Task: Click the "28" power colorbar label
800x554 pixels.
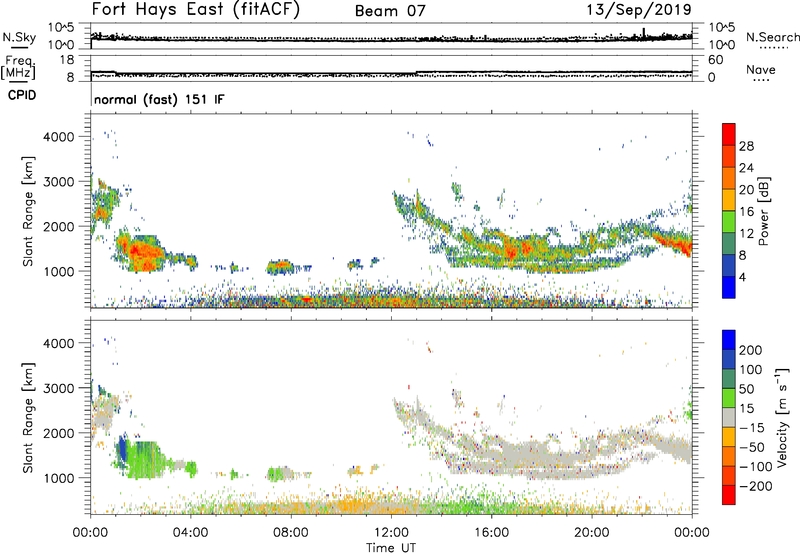Action: click(746, 146)
